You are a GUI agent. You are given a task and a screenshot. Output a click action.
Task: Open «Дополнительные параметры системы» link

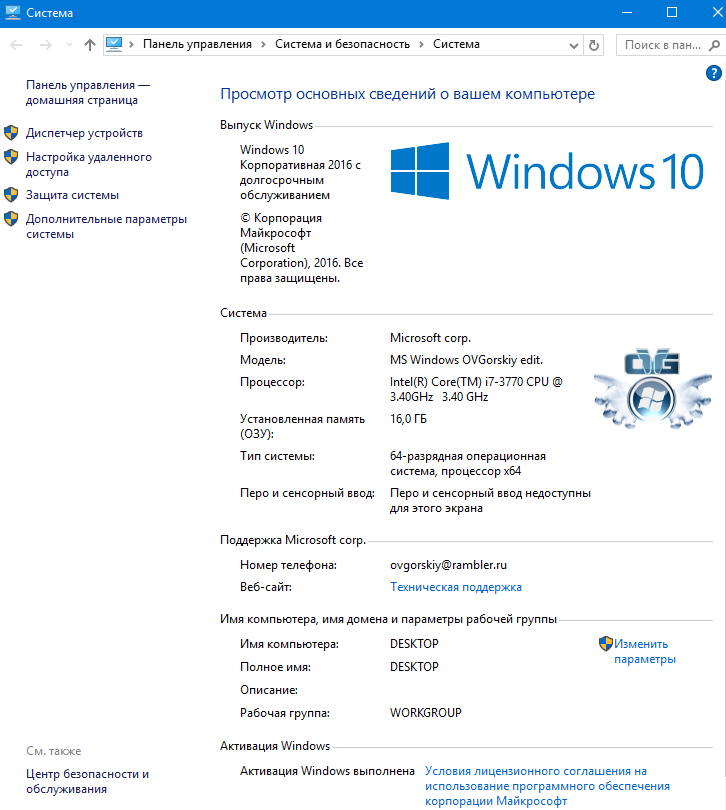pyautogui.click(x=106, y=226)
